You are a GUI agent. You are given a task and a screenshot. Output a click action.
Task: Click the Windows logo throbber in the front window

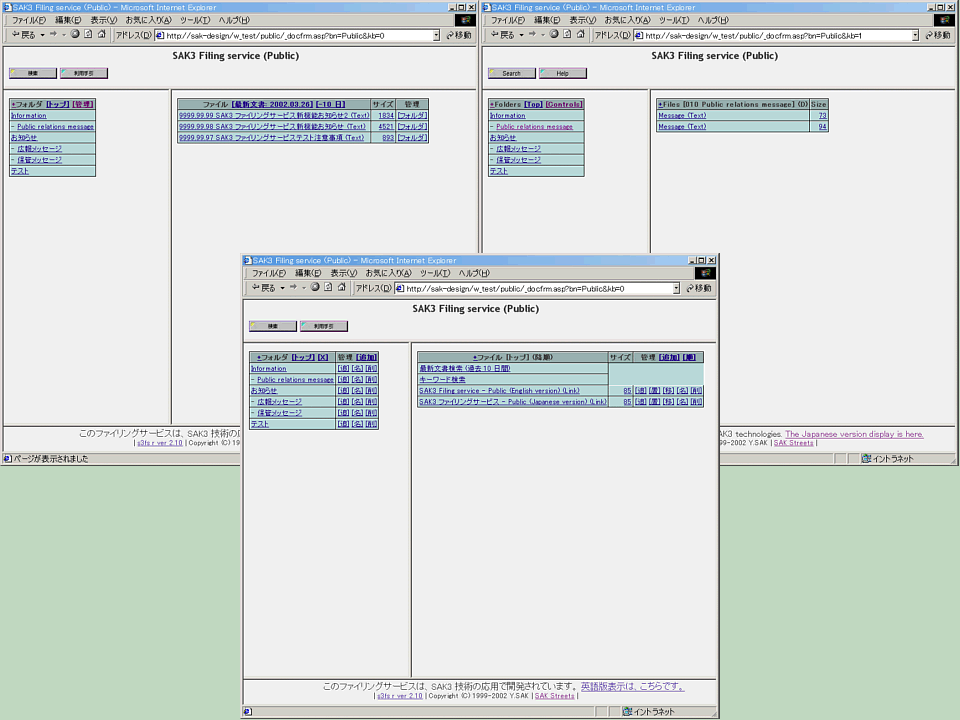(x=705, y=273)
